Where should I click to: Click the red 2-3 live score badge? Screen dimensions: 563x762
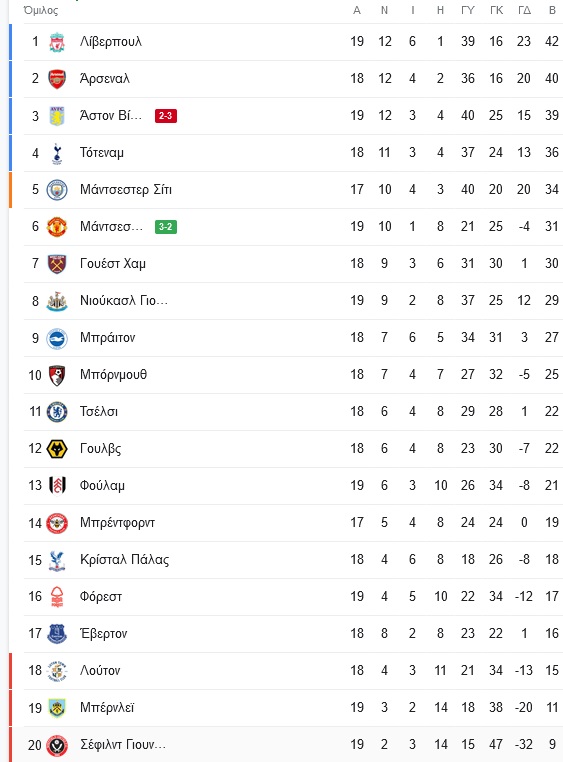pyautogui.click(x=166, y=116)
